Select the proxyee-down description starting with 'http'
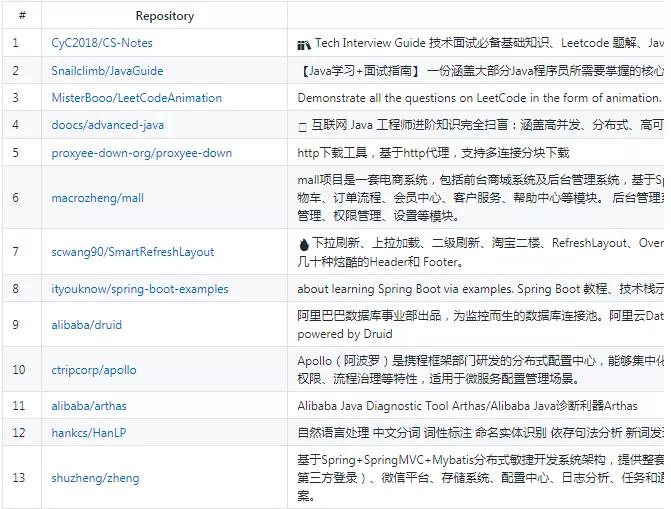Viewport: 671px width, 509px height. 433,153
